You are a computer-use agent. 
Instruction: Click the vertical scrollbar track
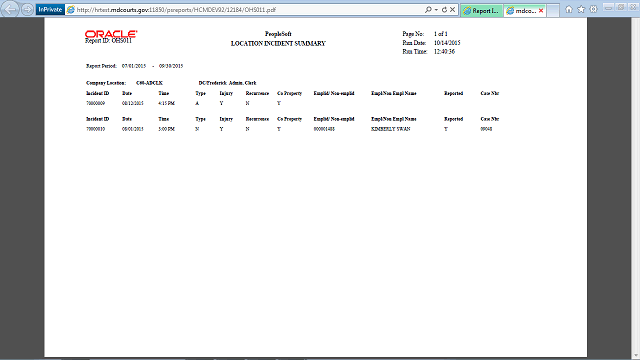[x=636, y=184]
